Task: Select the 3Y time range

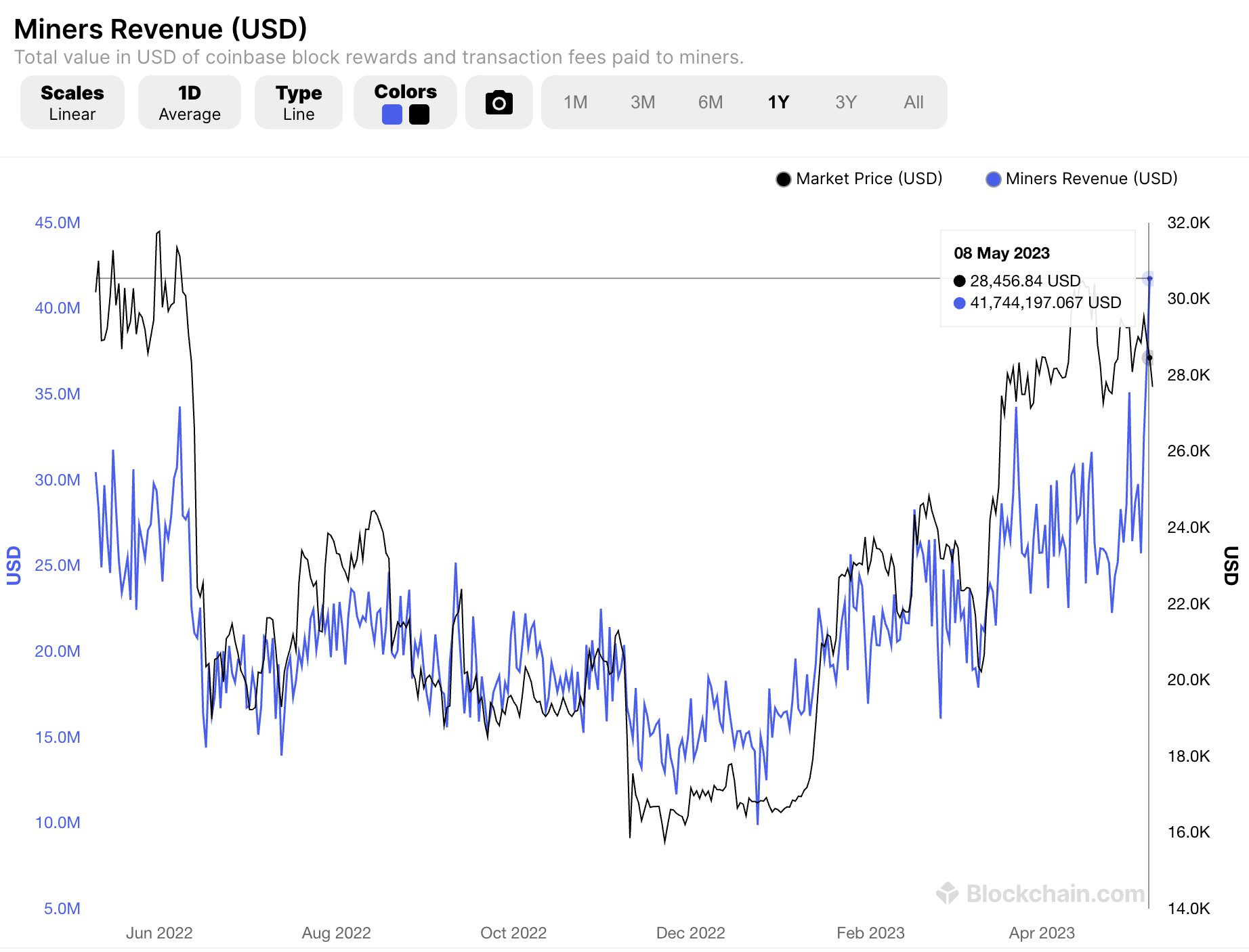Action: click(846, 102)
